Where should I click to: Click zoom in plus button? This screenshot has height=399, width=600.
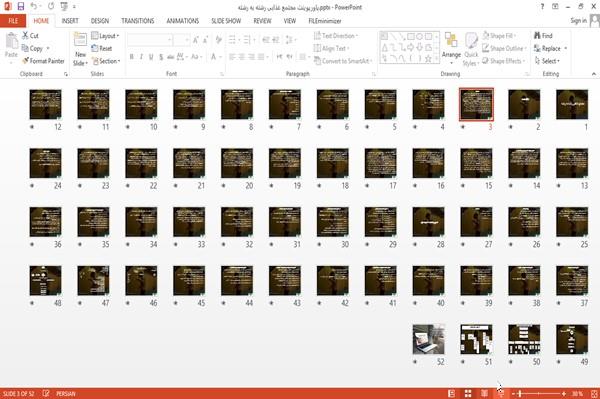pos(564,394)
